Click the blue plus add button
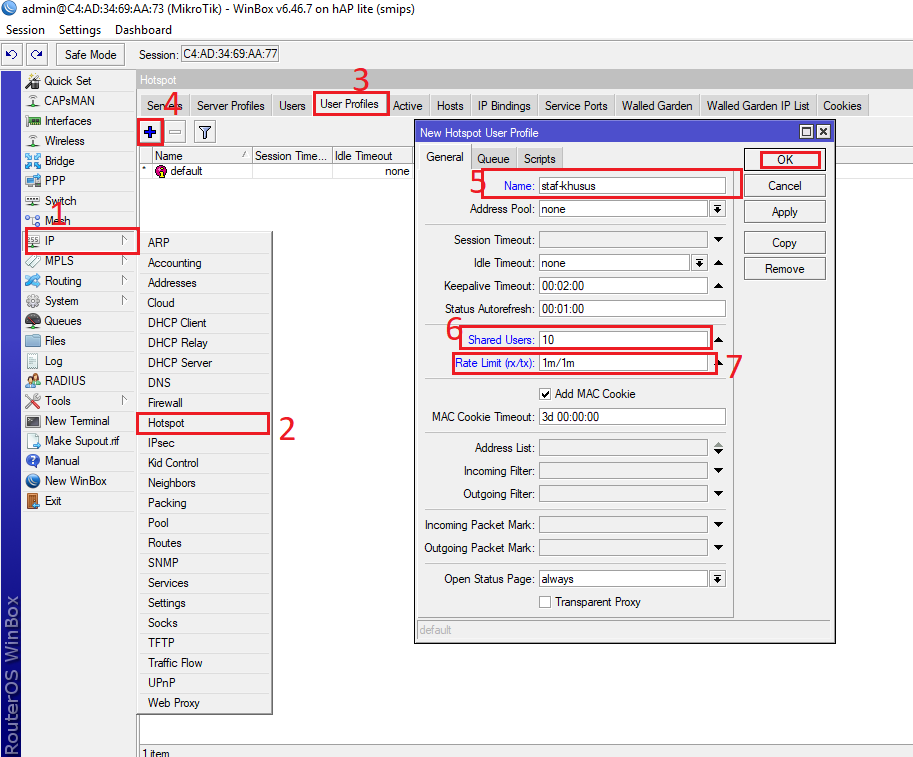 [150, 132]
